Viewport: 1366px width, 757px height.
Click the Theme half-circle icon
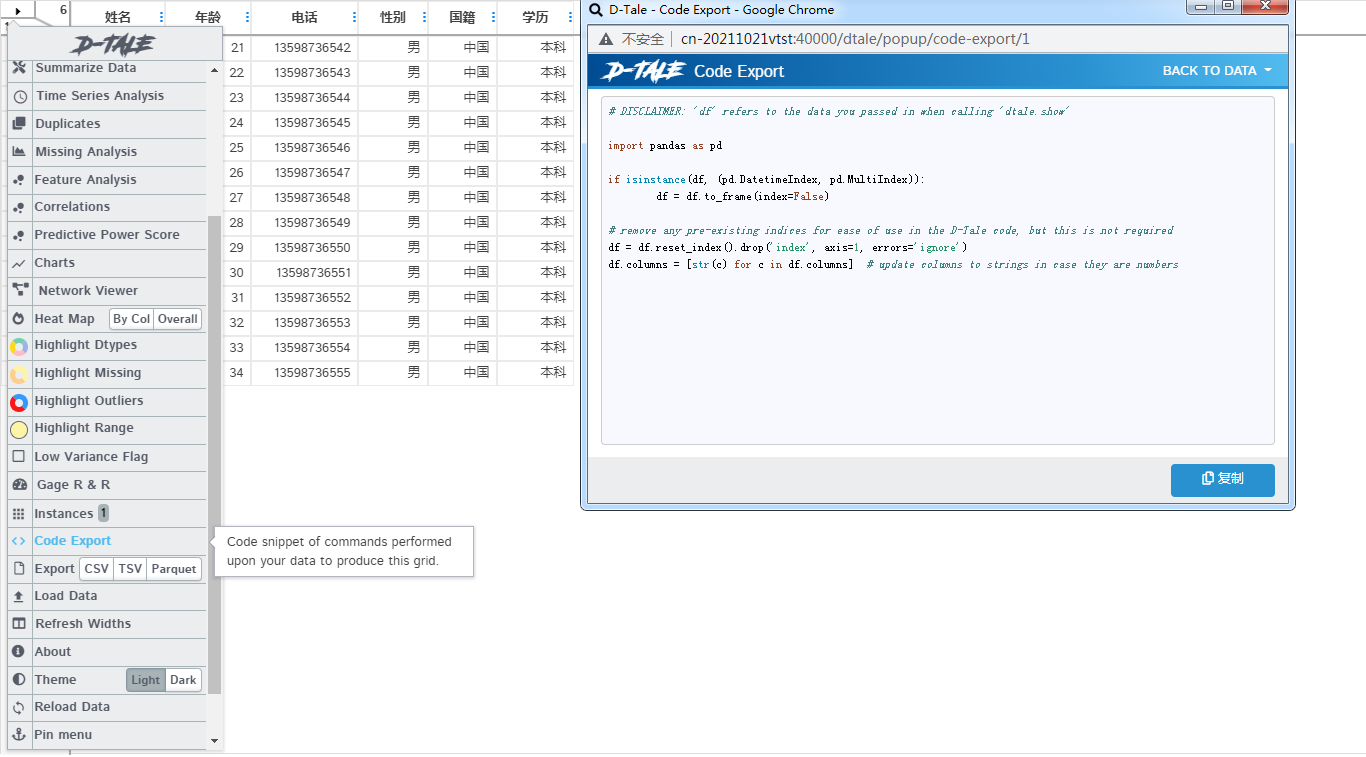[x=19, y=680]
